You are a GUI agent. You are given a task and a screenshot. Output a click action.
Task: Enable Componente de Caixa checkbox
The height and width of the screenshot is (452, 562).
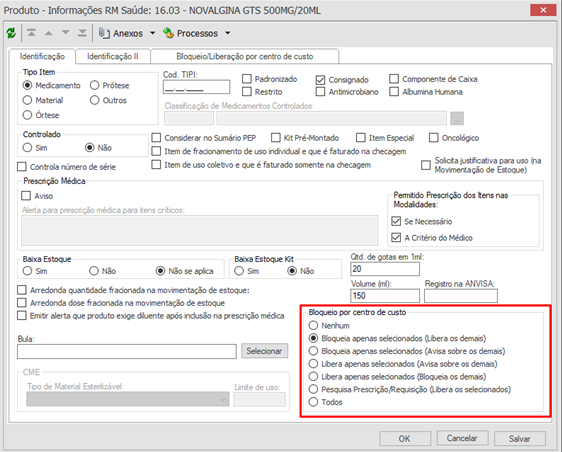394,79
